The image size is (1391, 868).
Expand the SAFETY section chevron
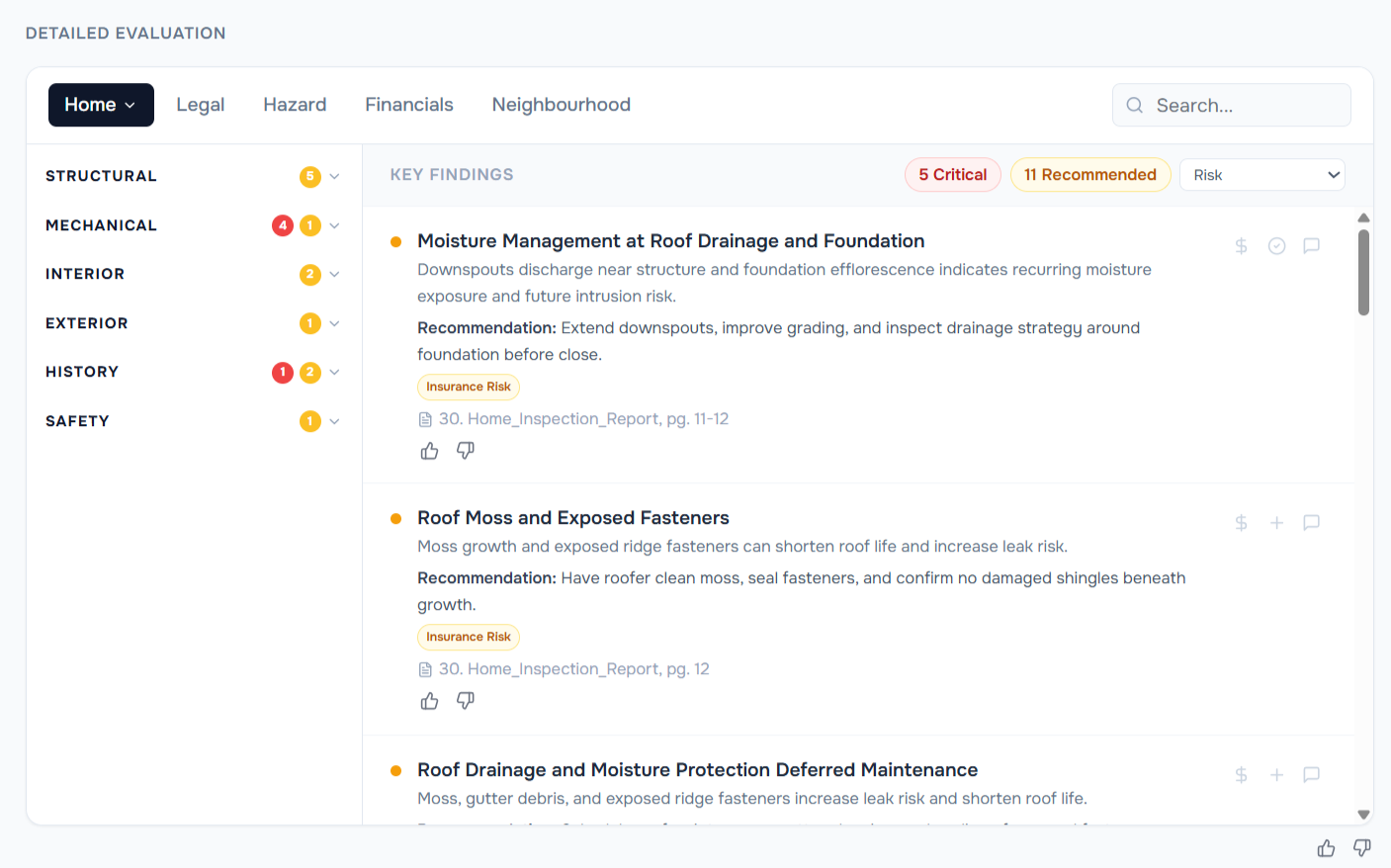334,421
